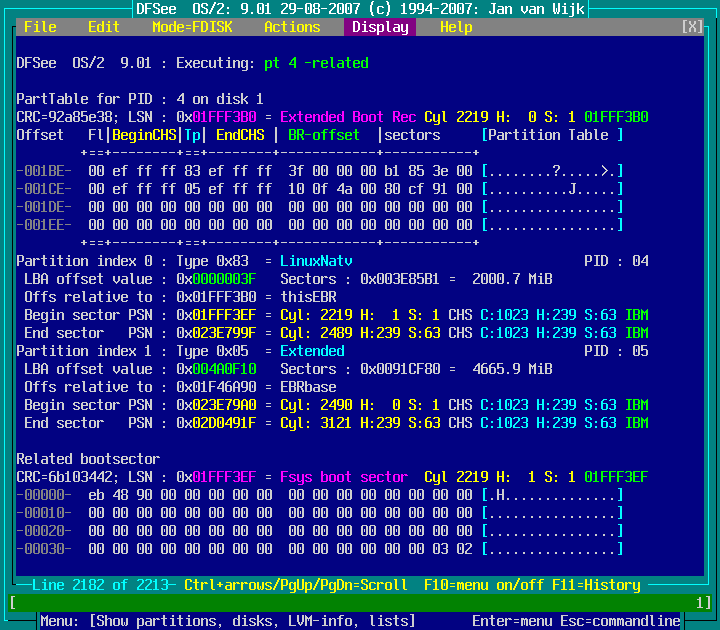Select the LinuxNatv partition type text
Viewport: 720px width, 630px height.
[312, 261]
